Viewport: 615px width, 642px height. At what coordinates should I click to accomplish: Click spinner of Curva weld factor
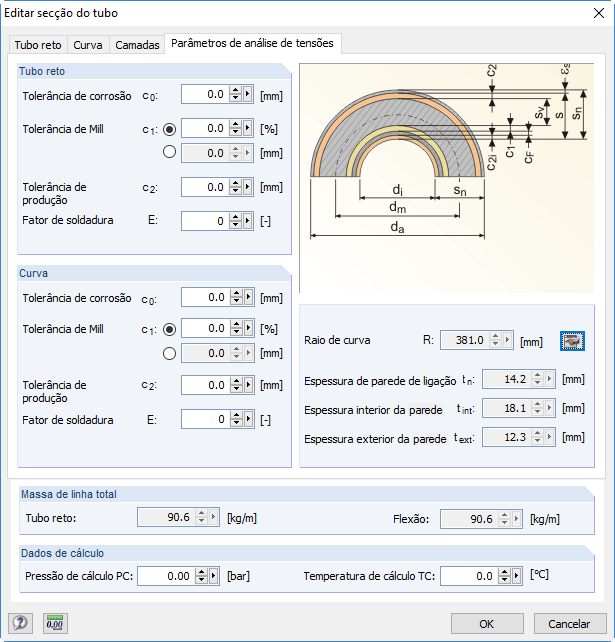(236, 419)
